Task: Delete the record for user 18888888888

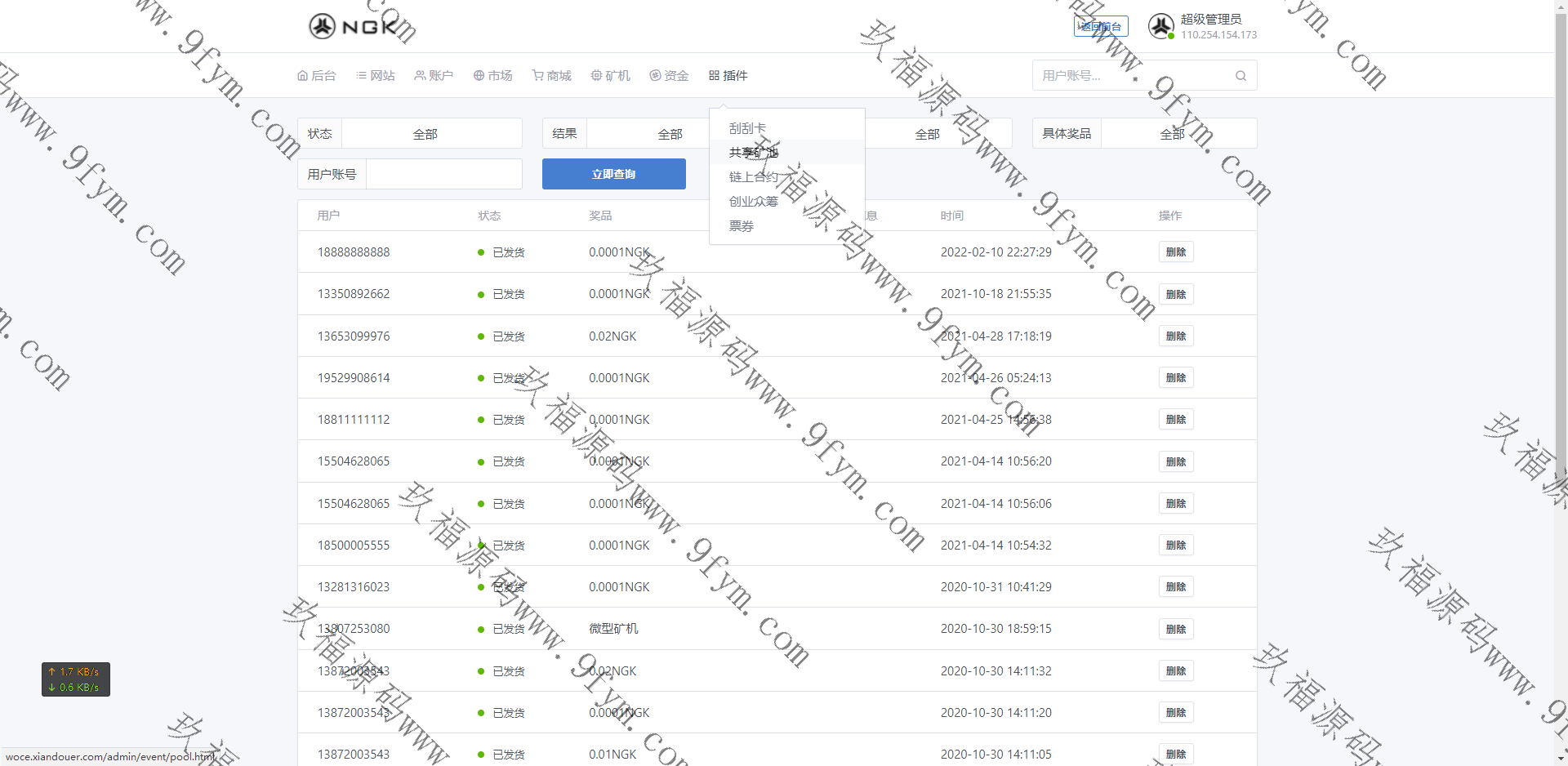Action: coord(1175,252)
